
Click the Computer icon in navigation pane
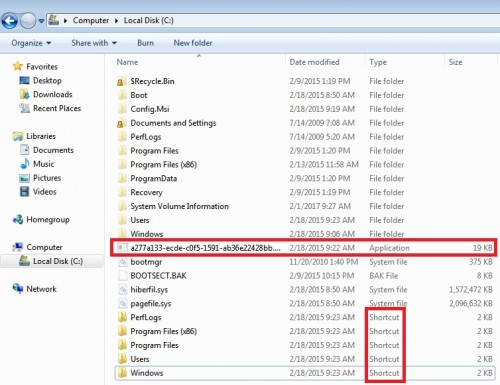[x=18, y=247]
